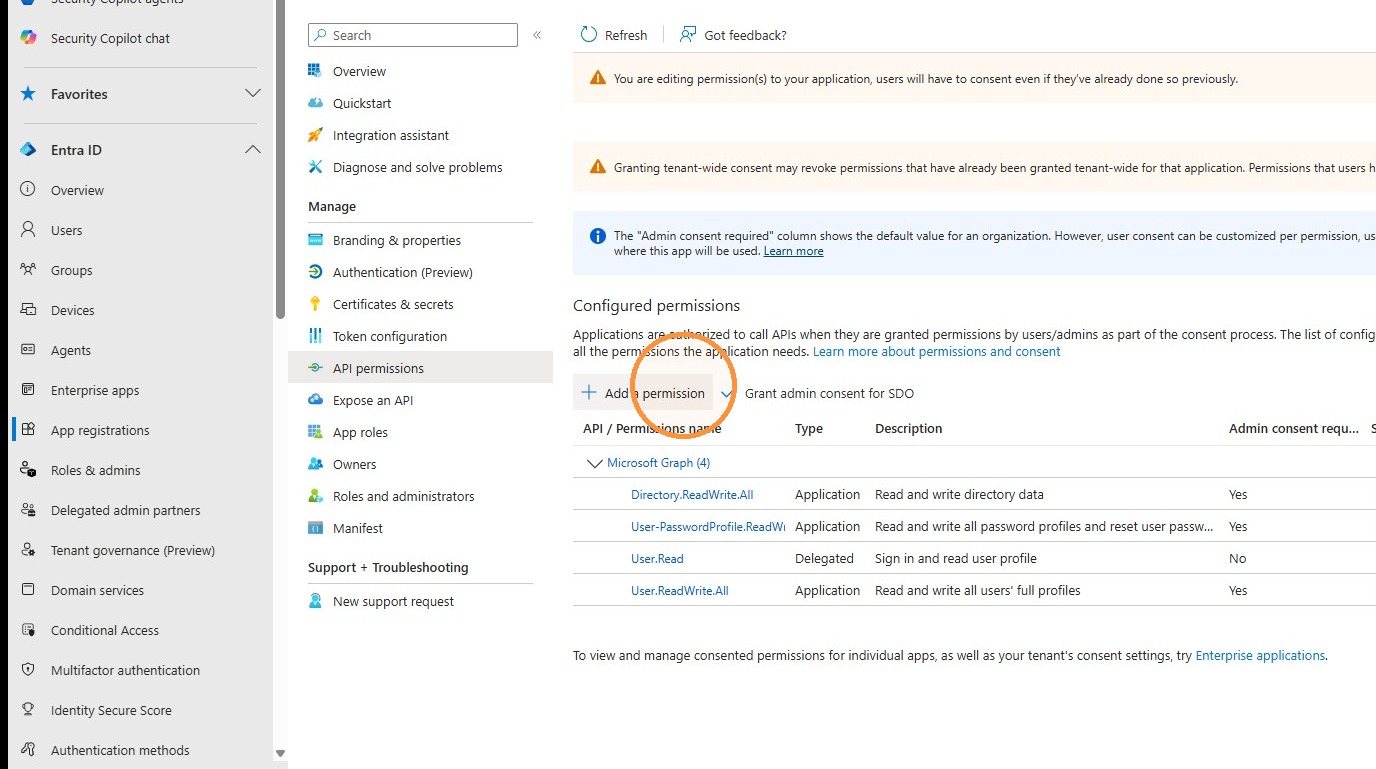
Task: Click the Favorites star icon
Action: click(x=29, y=94)
